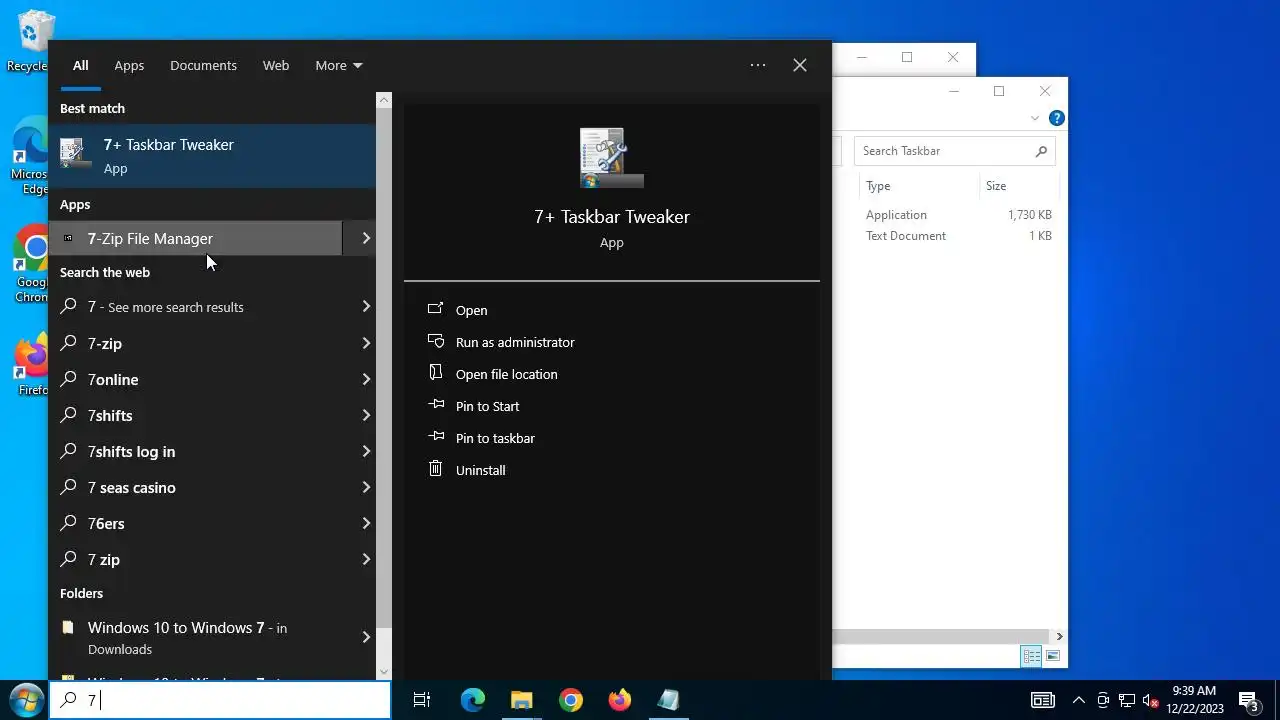Expand the 7online suggestion arrow
This screenshot has height=720, width=1280.
[366, 379]
